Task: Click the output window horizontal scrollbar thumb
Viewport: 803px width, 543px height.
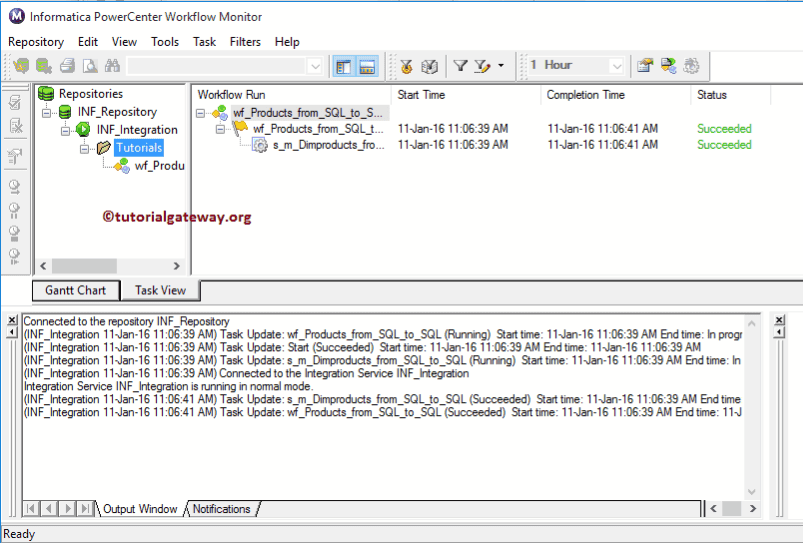Action: click(x=731, y=509)
